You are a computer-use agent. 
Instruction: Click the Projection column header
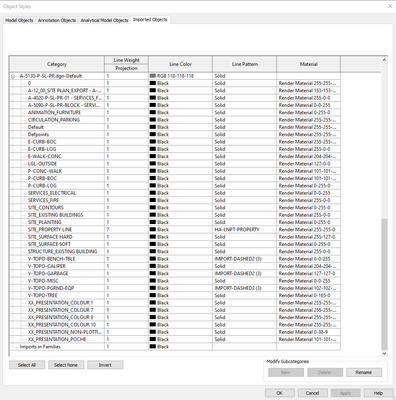126,68
